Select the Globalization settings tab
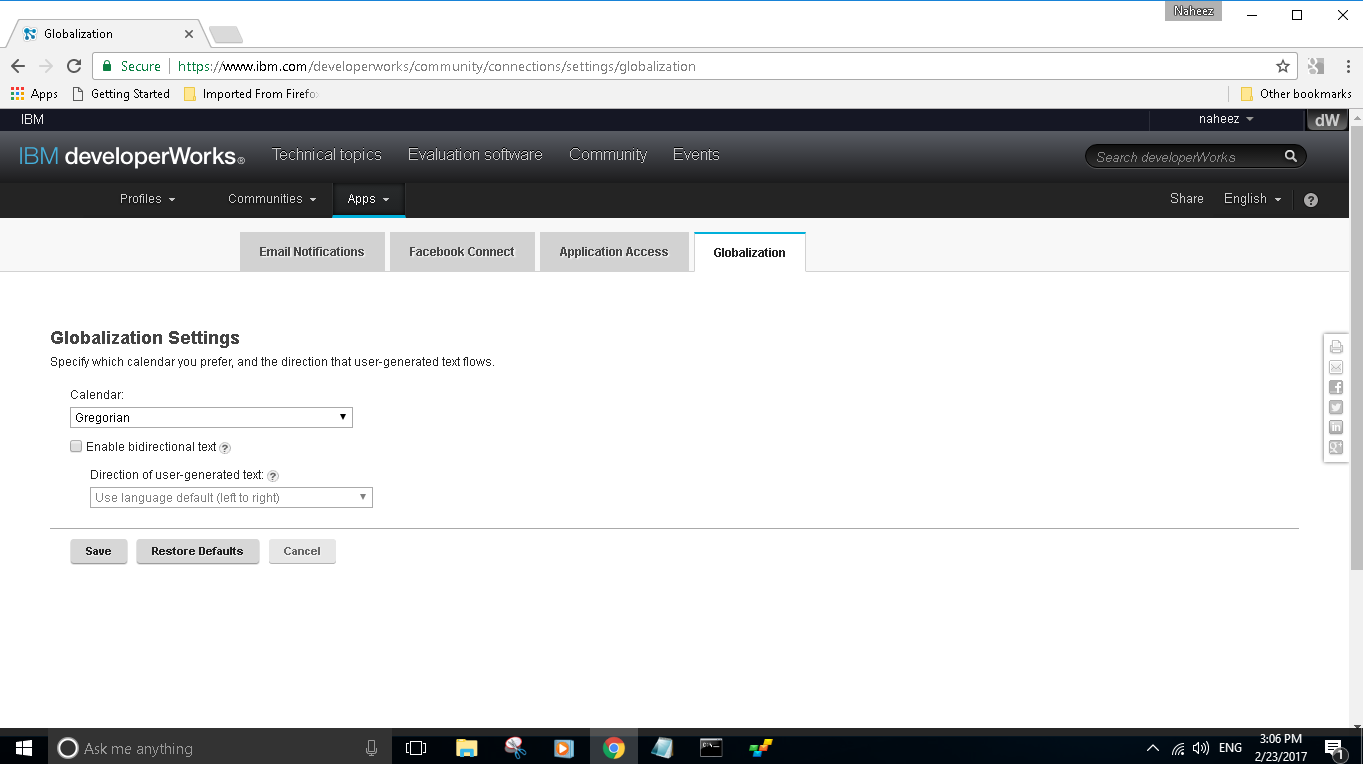Screen dimensions: 1363x764 749,252
